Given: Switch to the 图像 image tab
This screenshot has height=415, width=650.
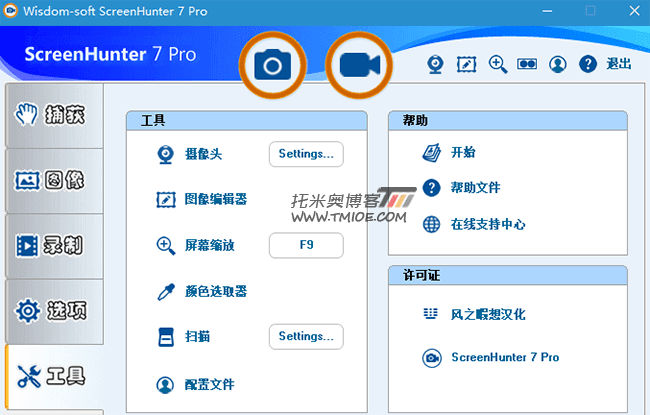Looking at the screenshot, I should 54,181.
